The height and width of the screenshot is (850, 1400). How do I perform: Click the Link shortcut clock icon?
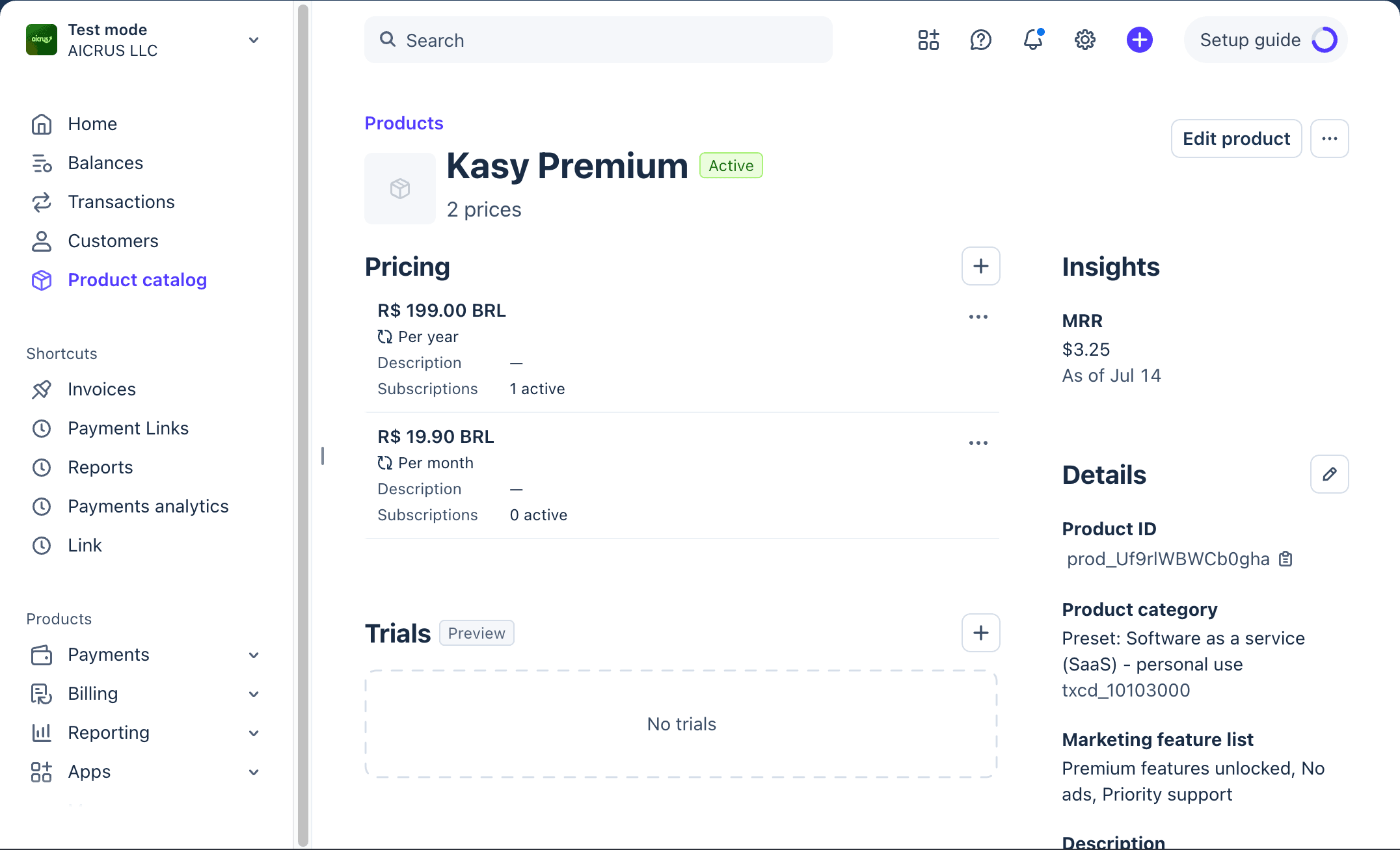coord(42,545)
